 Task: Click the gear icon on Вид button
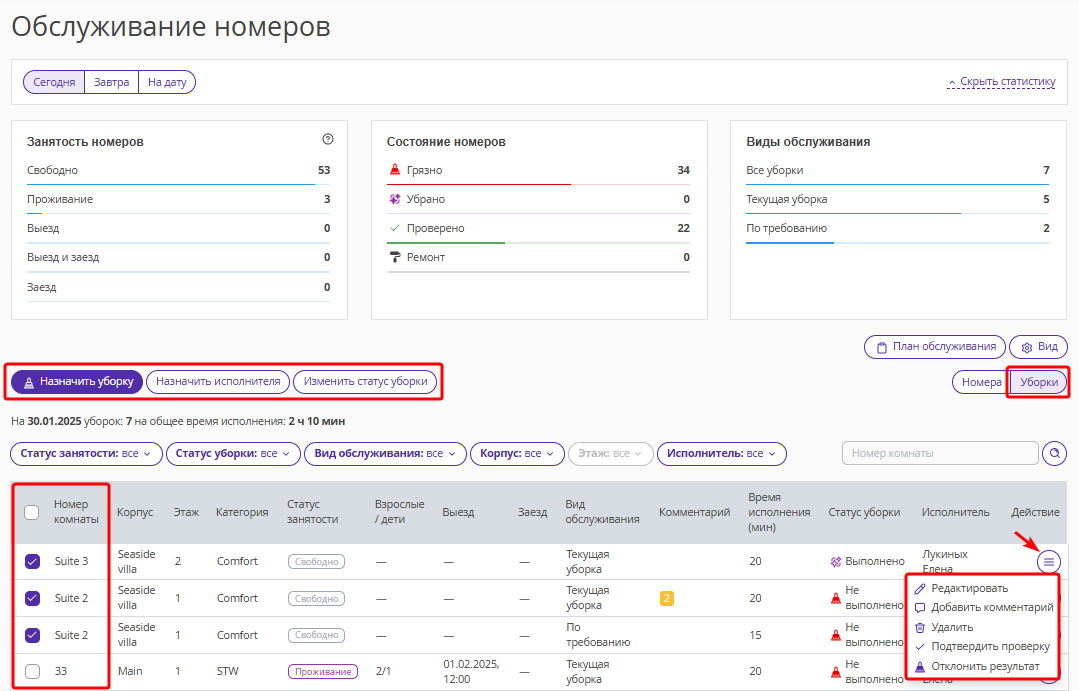1027,348
